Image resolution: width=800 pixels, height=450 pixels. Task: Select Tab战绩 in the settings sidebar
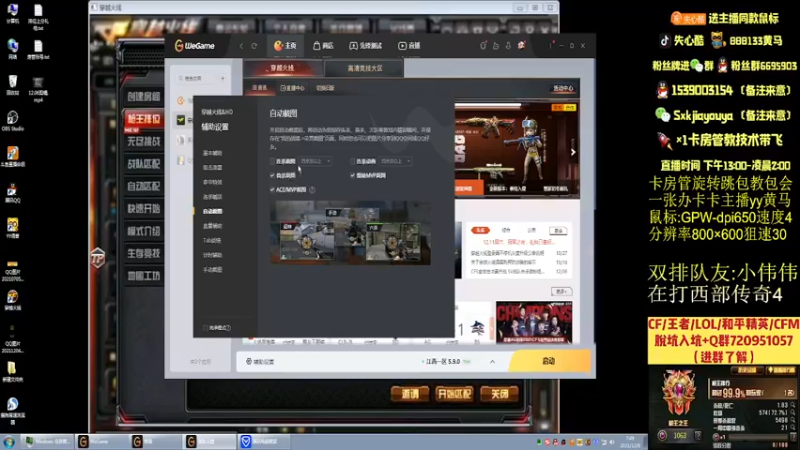[x=212, y=240]
